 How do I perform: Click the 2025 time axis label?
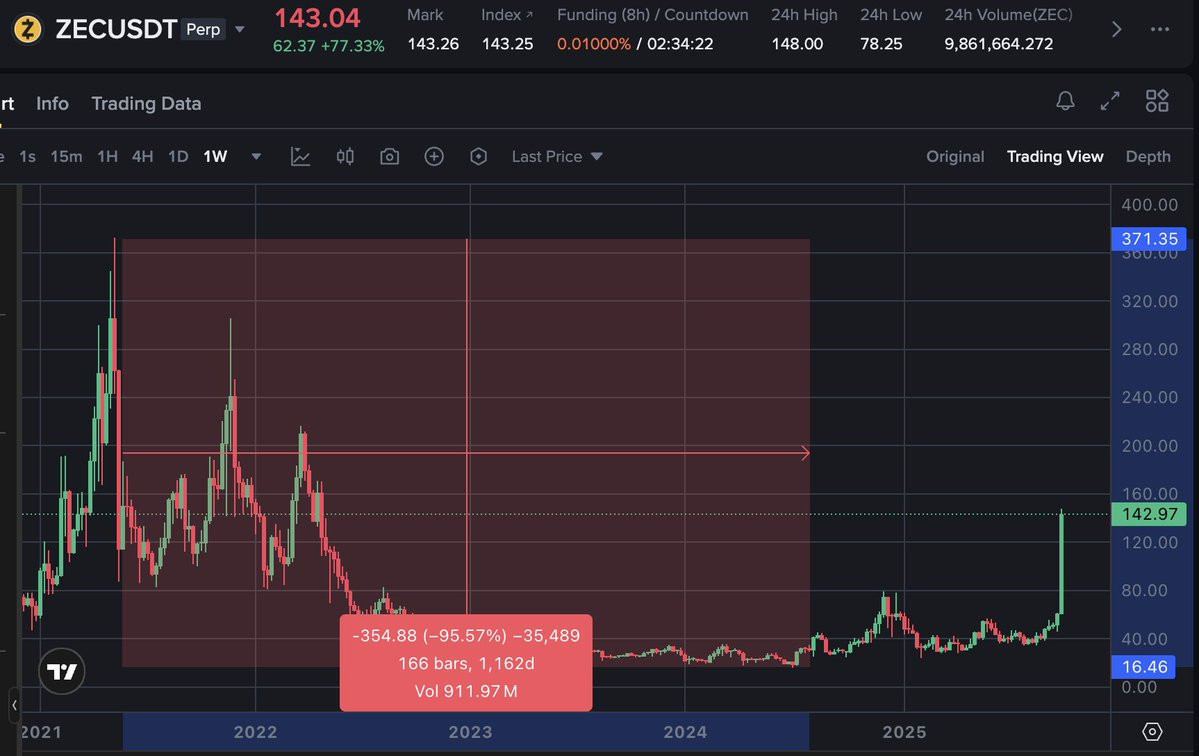tap(904, 732)
